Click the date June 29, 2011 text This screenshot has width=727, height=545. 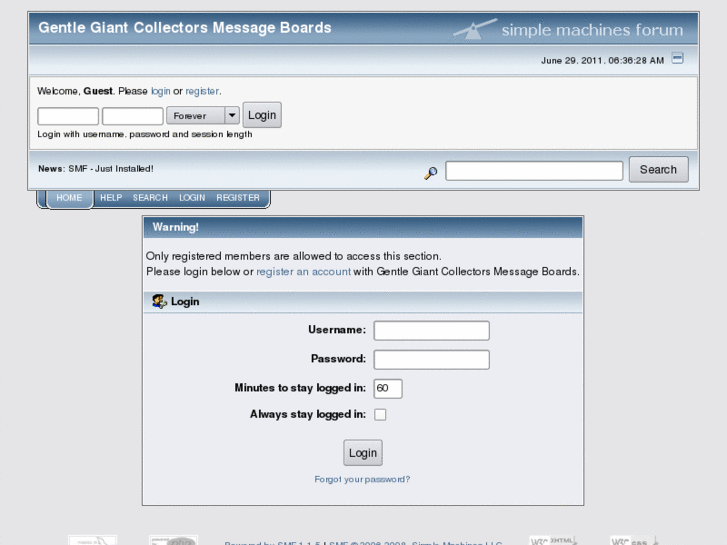pyautogui.click(x=602, y=60)
